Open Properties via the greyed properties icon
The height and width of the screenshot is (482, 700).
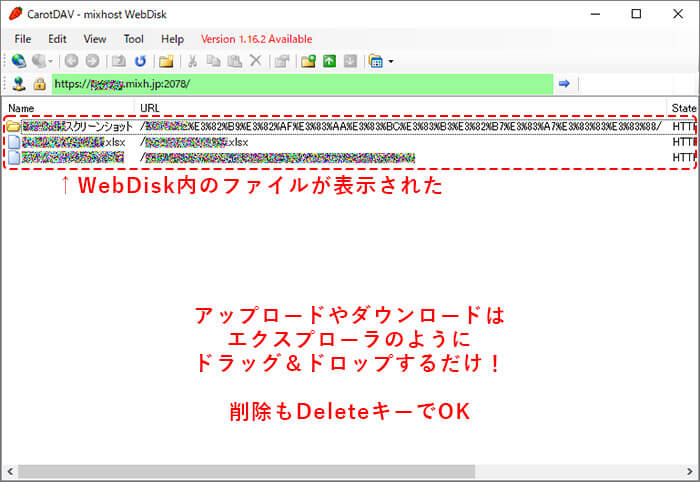tap(282, 61)
